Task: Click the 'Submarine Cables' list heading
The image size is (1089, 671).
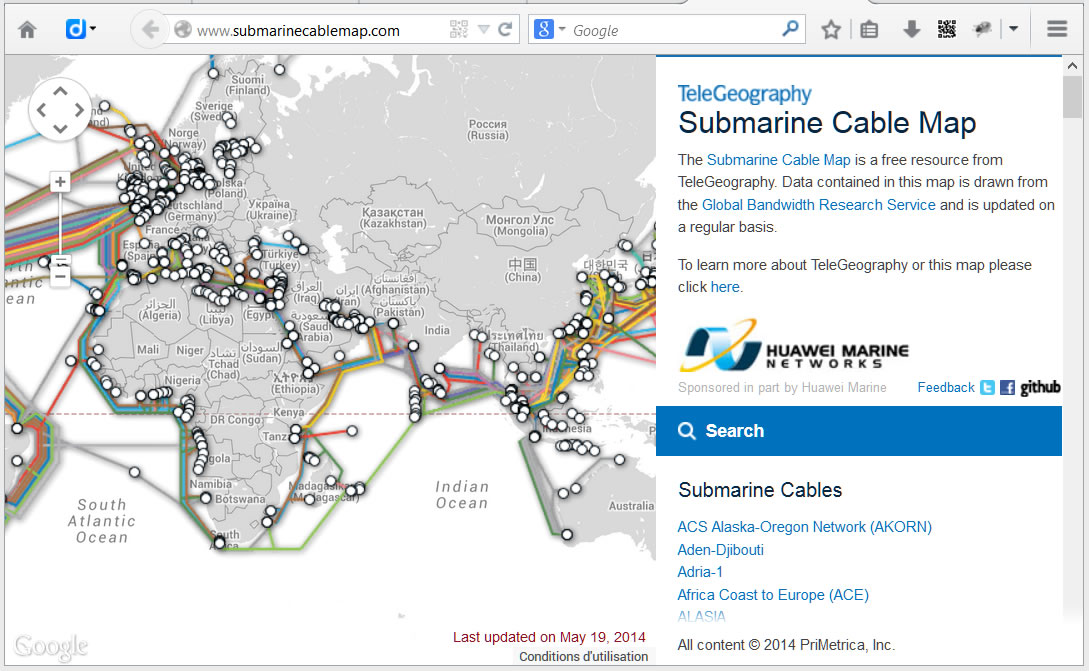Action: [760, 490]
